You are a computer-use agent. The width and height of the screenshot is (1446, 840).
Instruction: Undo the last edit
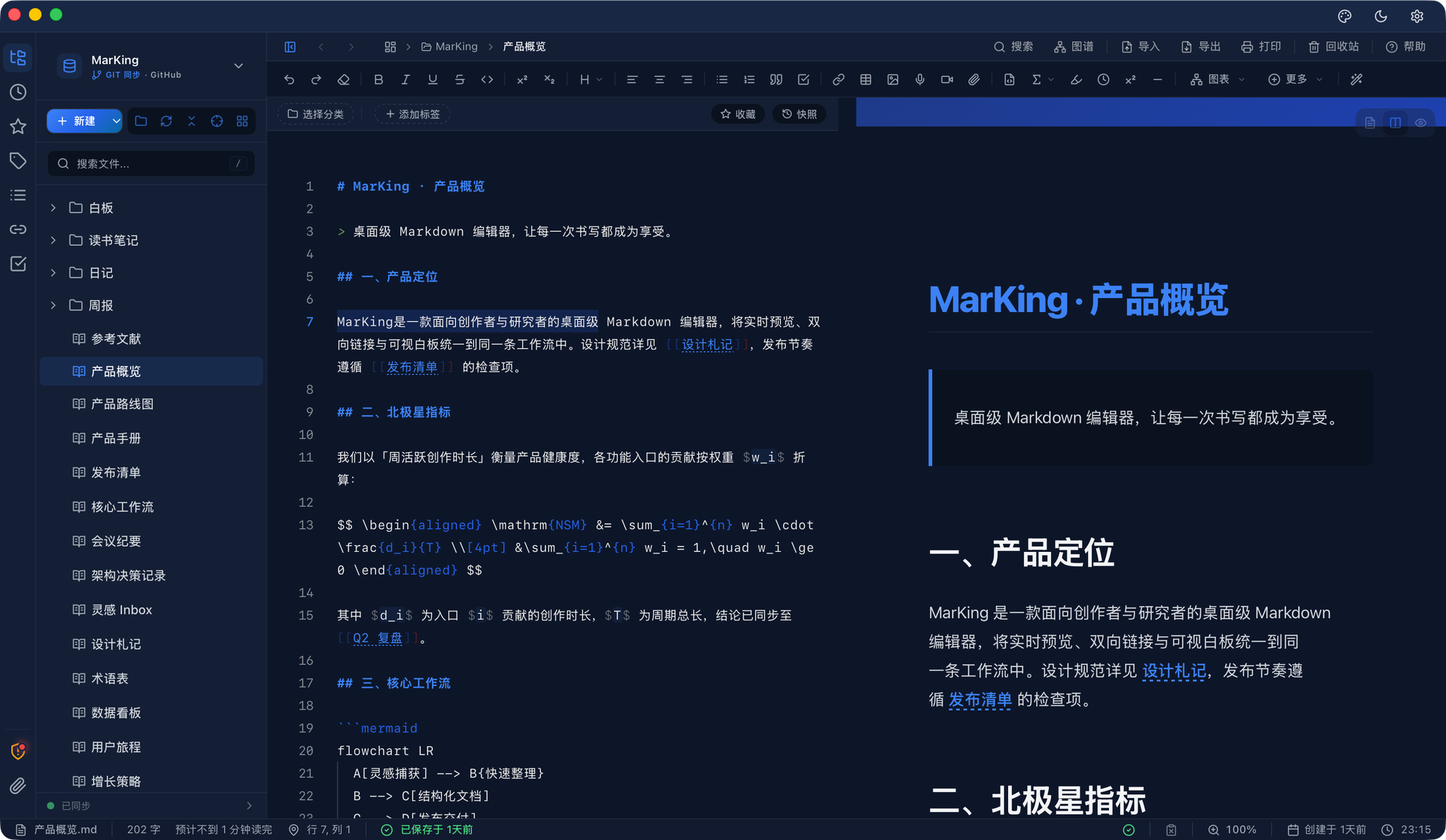(x=289, y=80)
